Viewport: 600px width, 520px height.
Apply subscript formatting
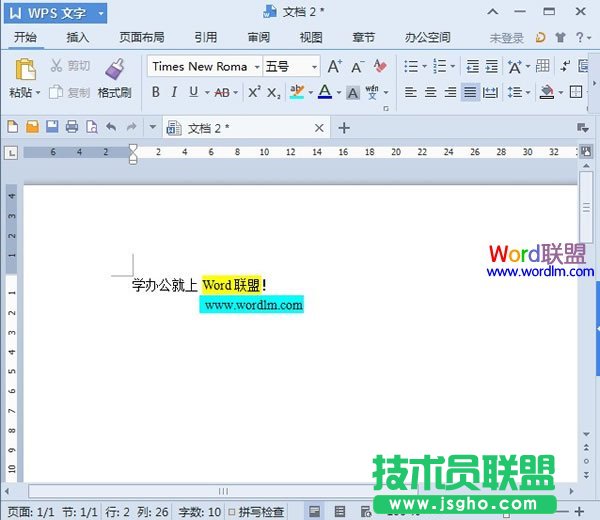click(274, 93)
